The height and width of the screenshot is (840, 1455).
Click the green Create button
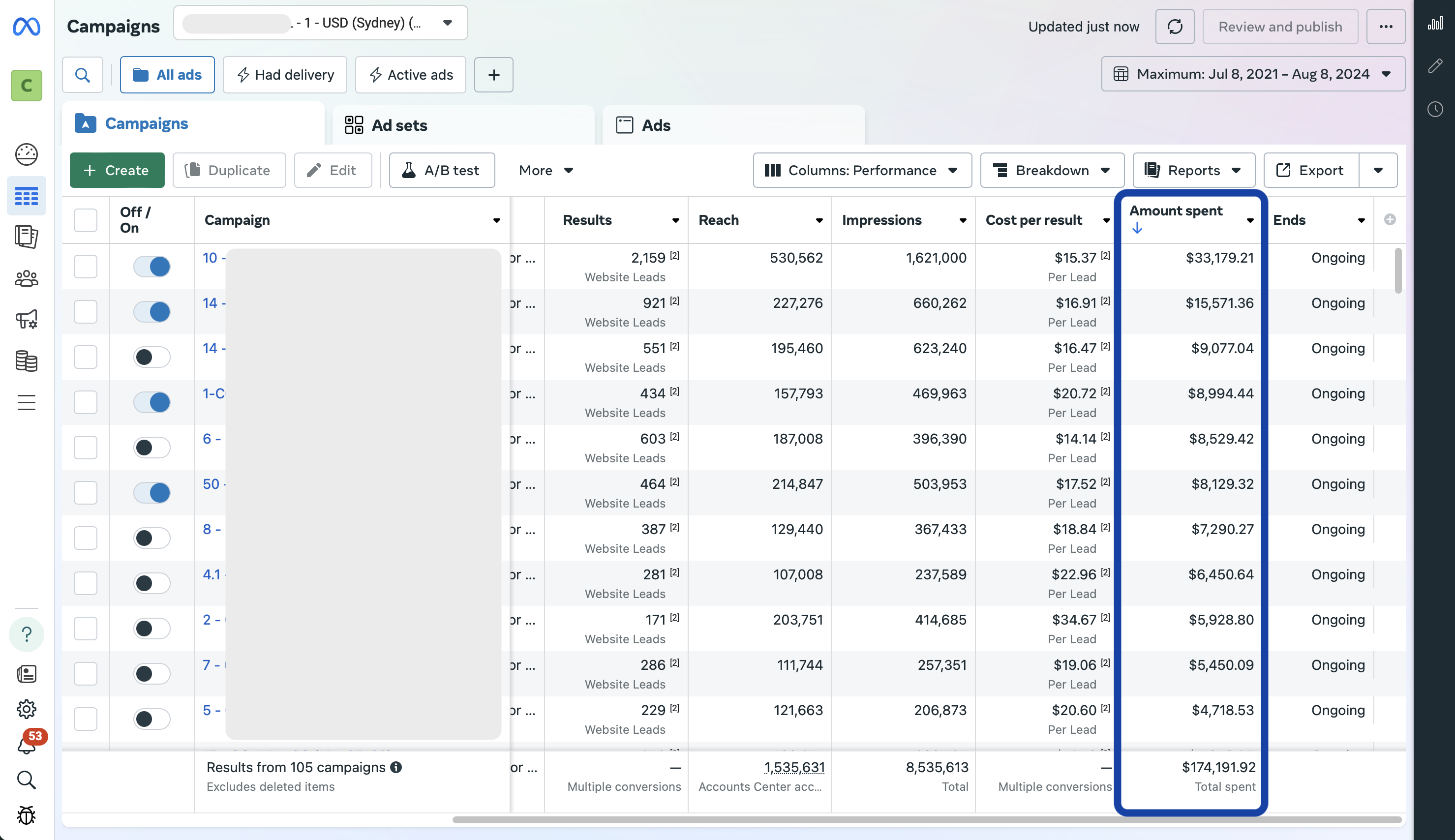pos(117,170)
